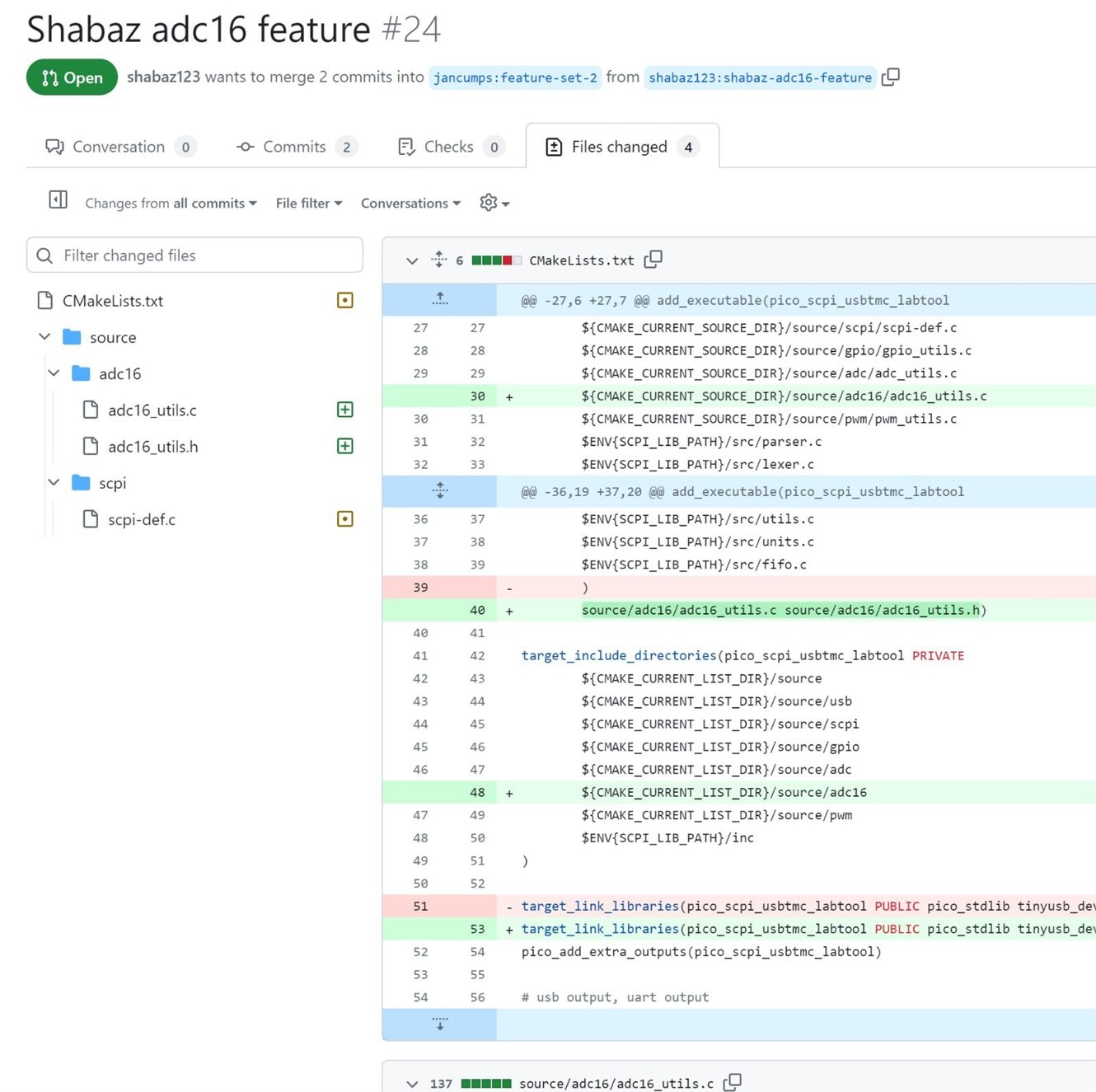The width and height of the screenshot is (1096, 1092).
Task: Select CMakeLists.txt in the file tree
Action: (x=113, y=301)
